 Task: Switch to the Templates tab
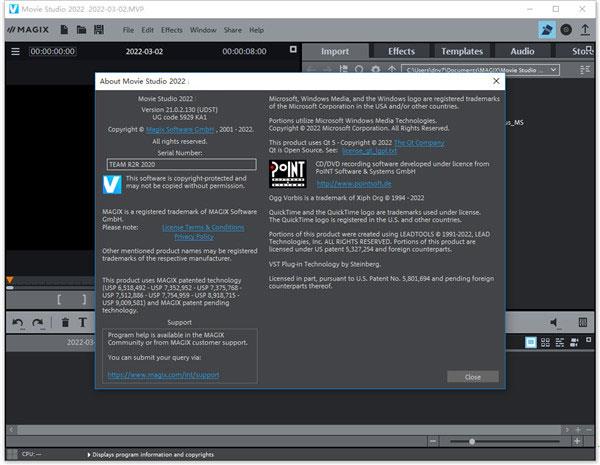coord(462,51)
